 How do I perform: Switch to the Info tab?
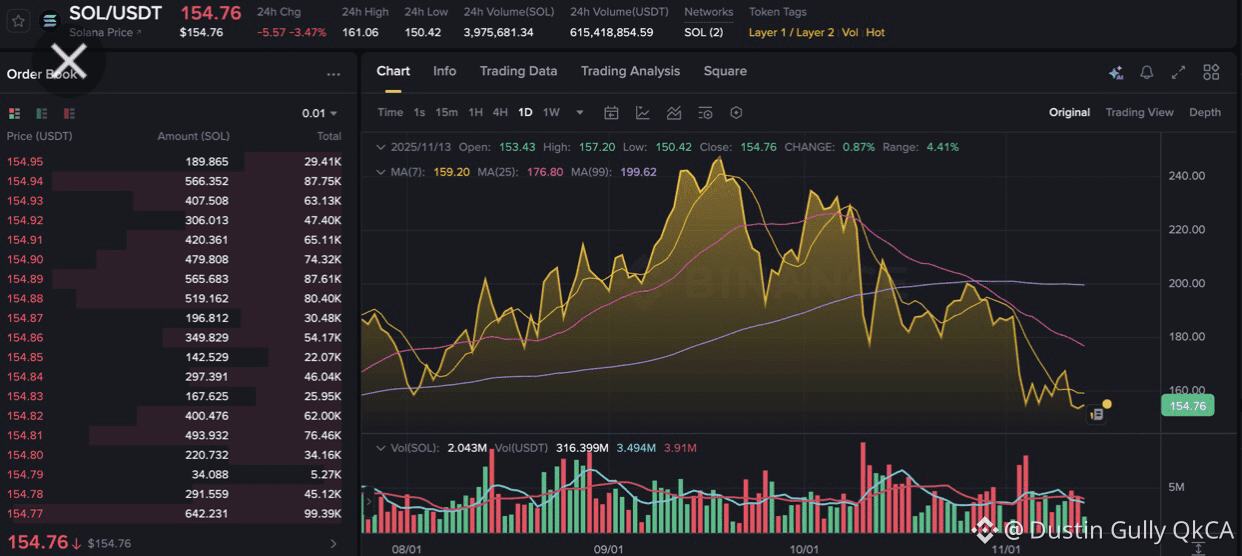pyautogui.click(x=445, y=71)
